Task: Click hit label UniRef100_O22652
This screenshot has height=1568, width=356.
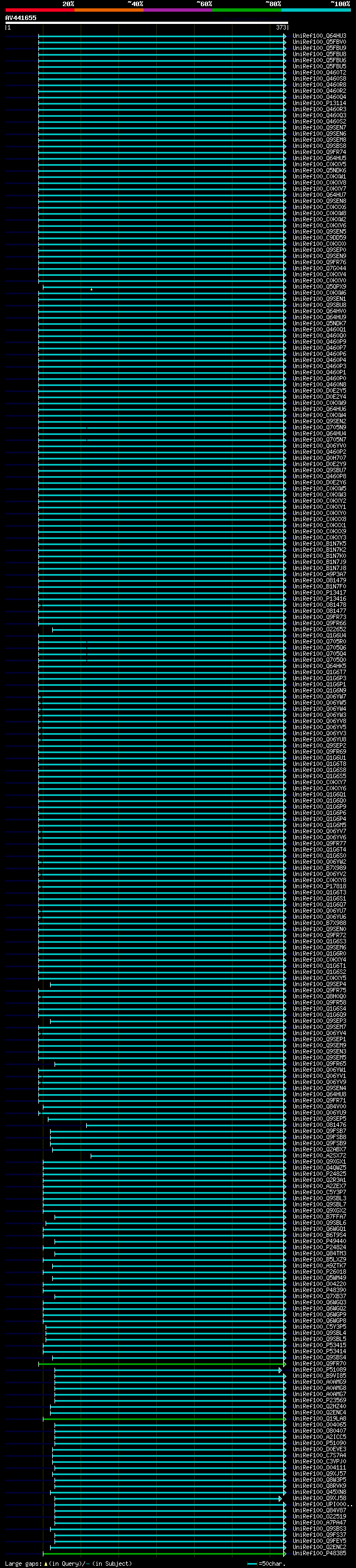Action: click(319, 630)
